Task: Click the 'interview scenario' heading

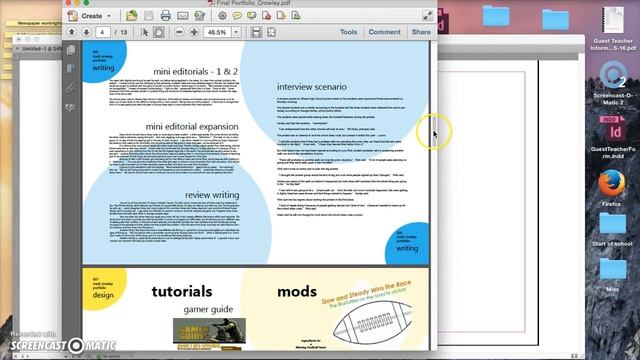Action: click(312, 87)
